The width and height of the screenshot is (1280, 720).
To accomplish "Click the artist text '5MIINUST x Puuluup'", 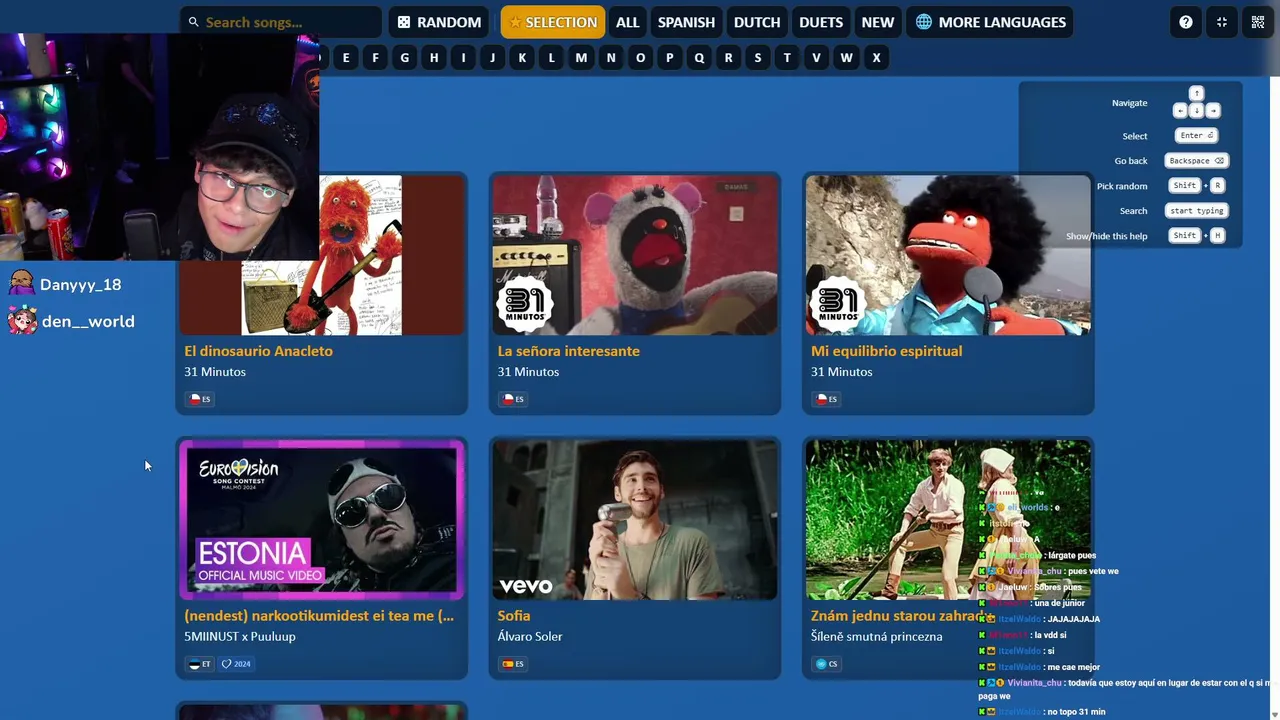I will coord(240,637).
